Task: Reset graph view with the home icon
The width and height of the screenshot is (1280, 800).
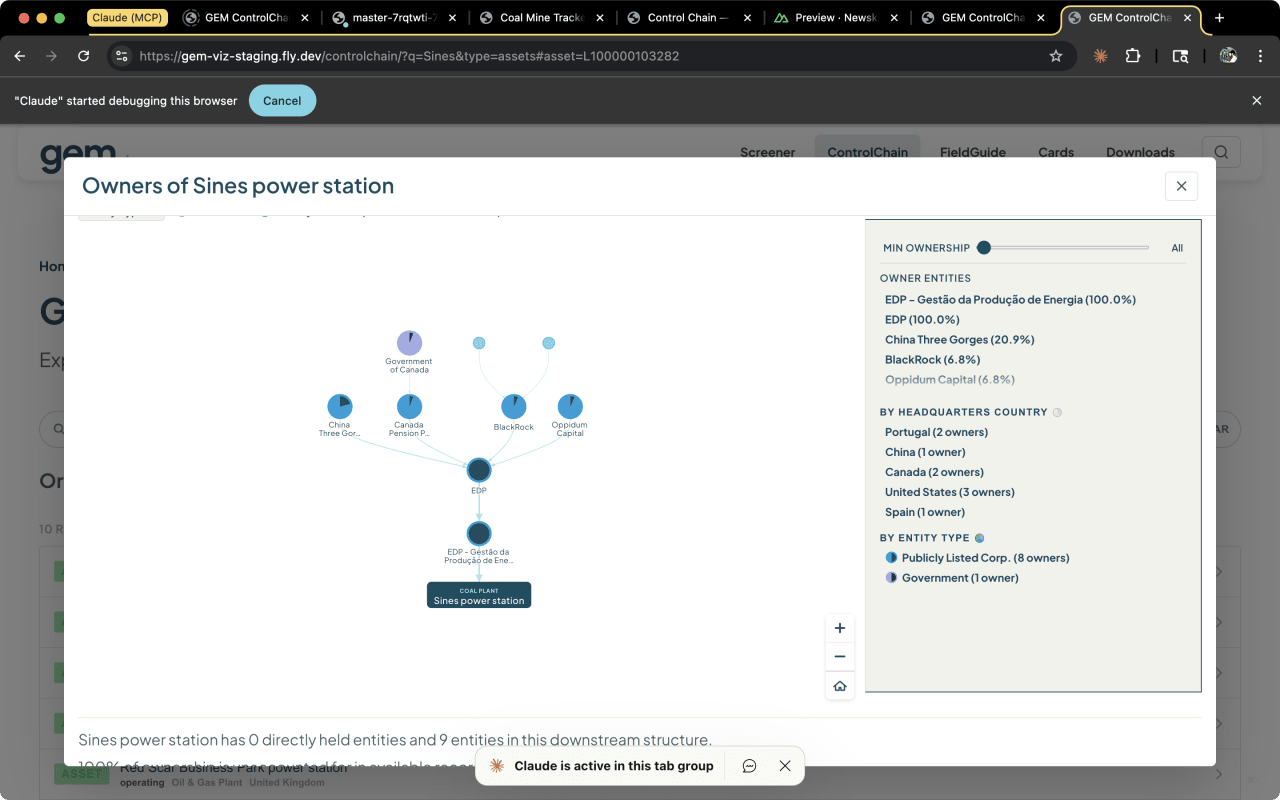Action: click(x=840, y=686)
